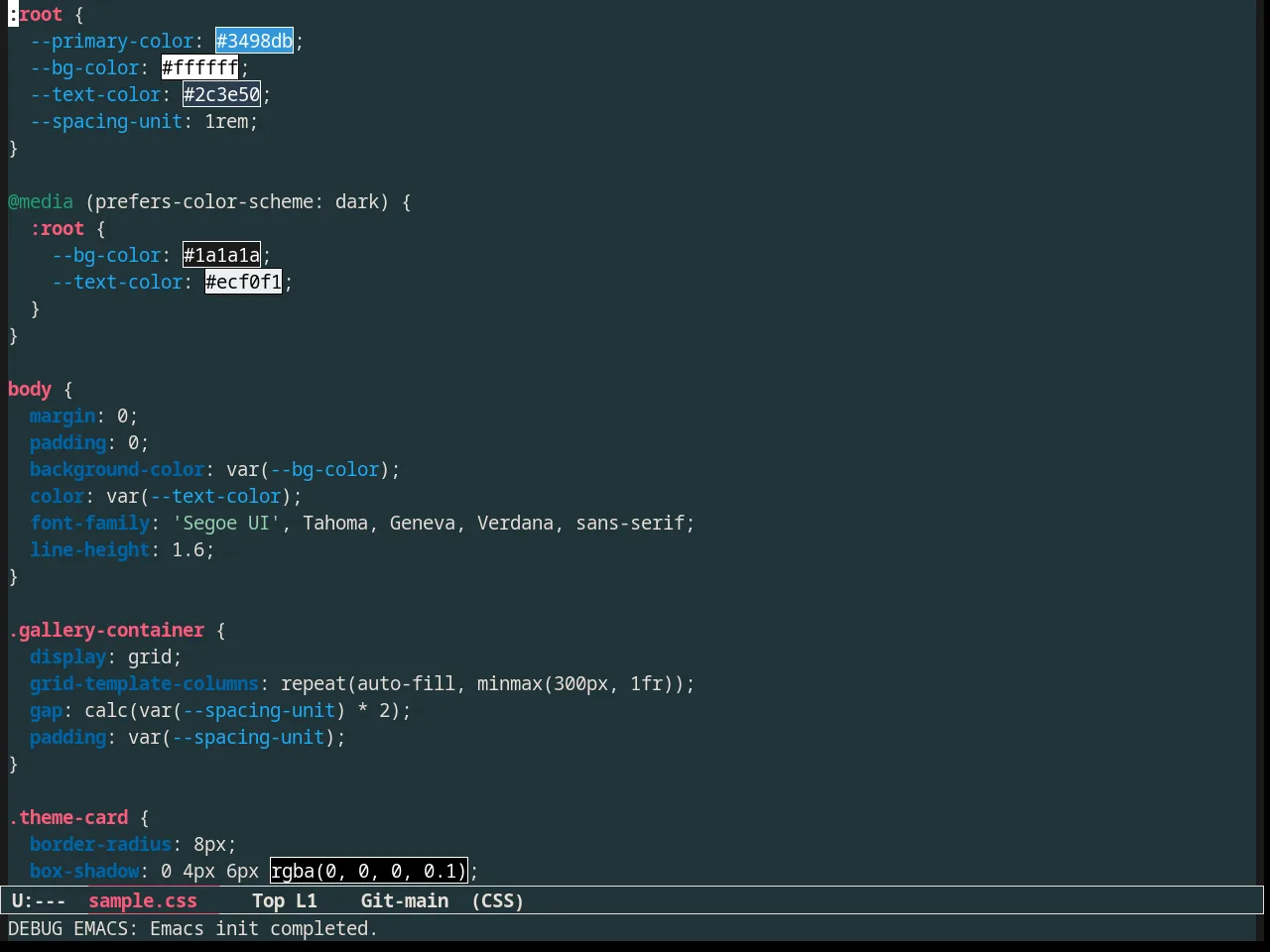The width and height of the screenshot is (1270, 952).
Task: Click the #1a1a1a color value
Action: point(221,255)
